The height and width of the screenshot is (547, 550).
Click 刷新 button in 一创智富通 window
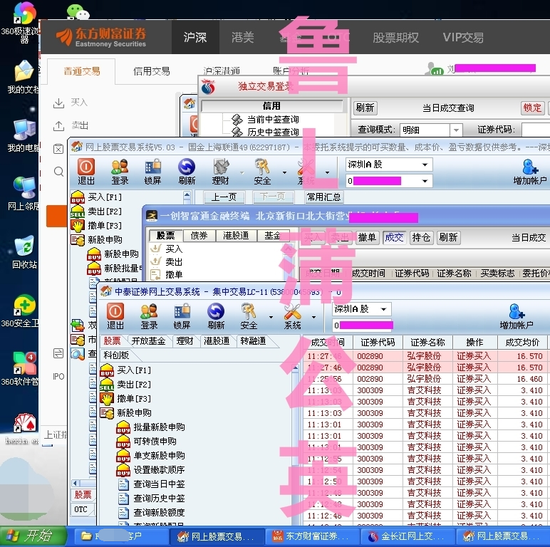point(448,238)
